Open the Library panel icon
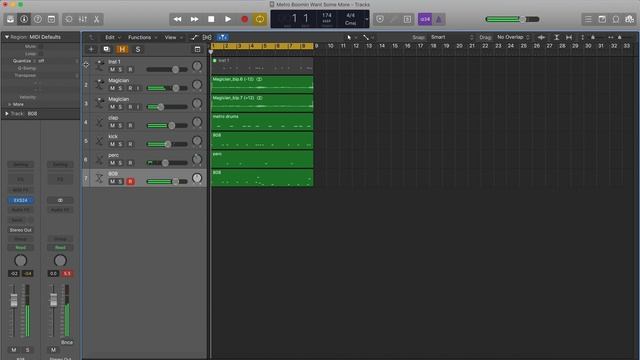Screen dimensions: 640x360 11,19
